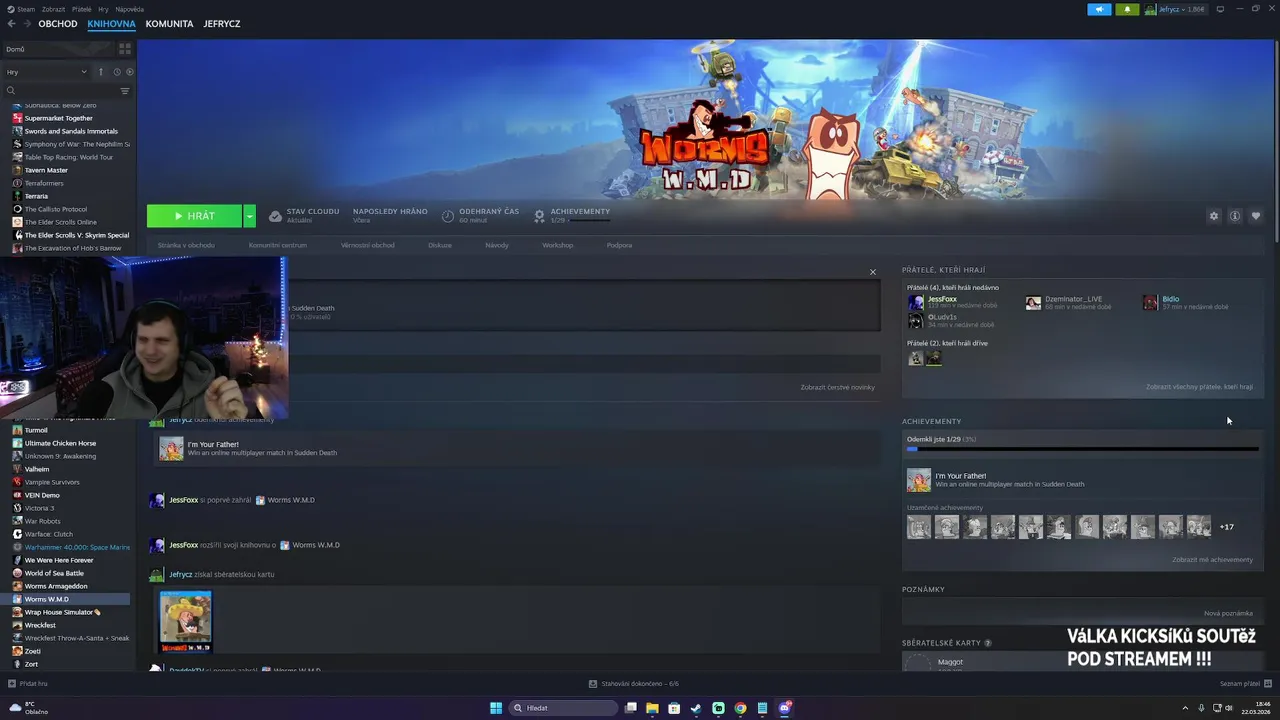Open Stránka v obchodě link
The height and width of the screenshot is (720, 1280).
pos(186,245)
